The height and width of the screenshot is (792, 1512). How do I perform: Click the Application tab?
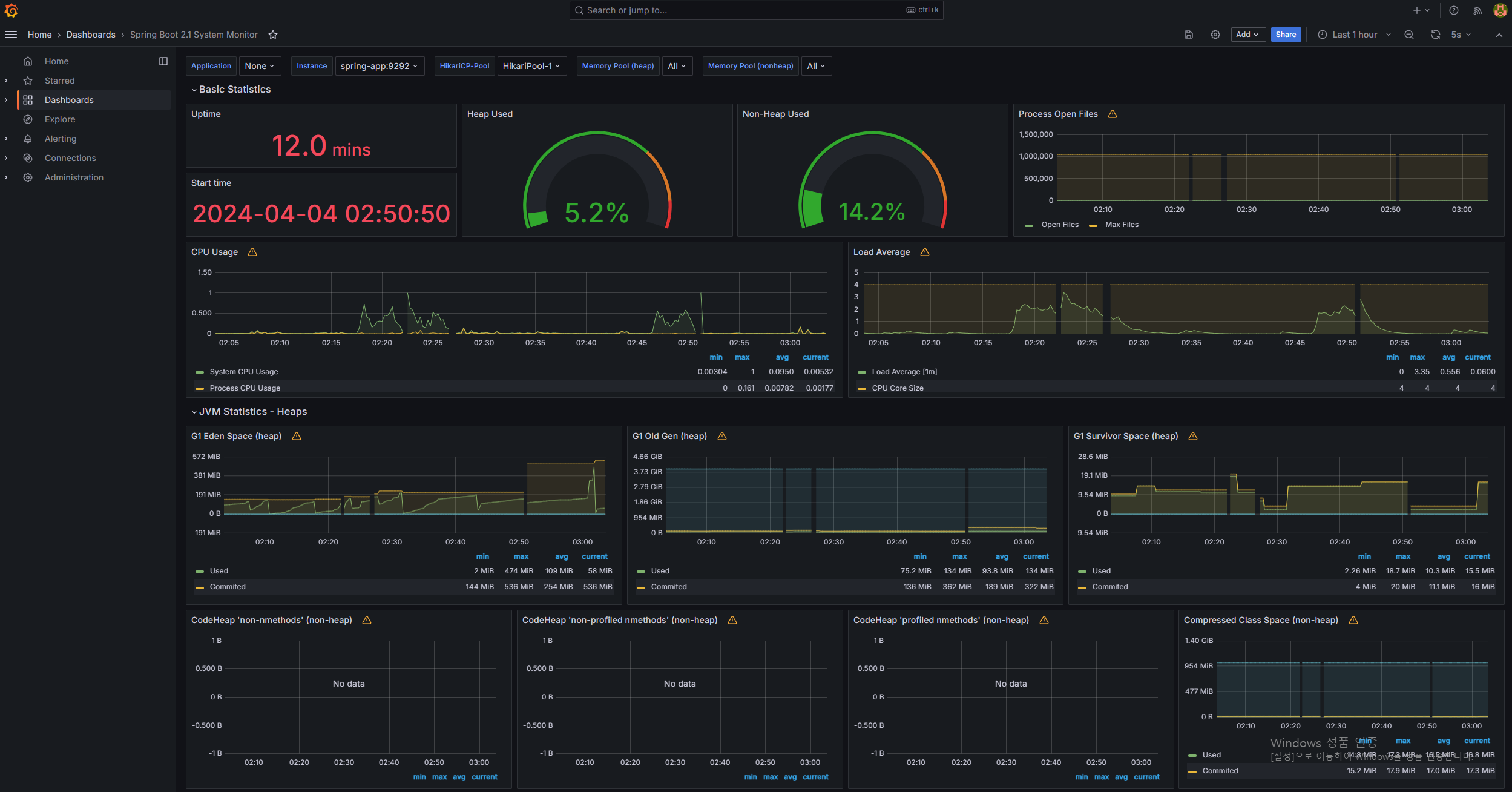click(211, 65)
